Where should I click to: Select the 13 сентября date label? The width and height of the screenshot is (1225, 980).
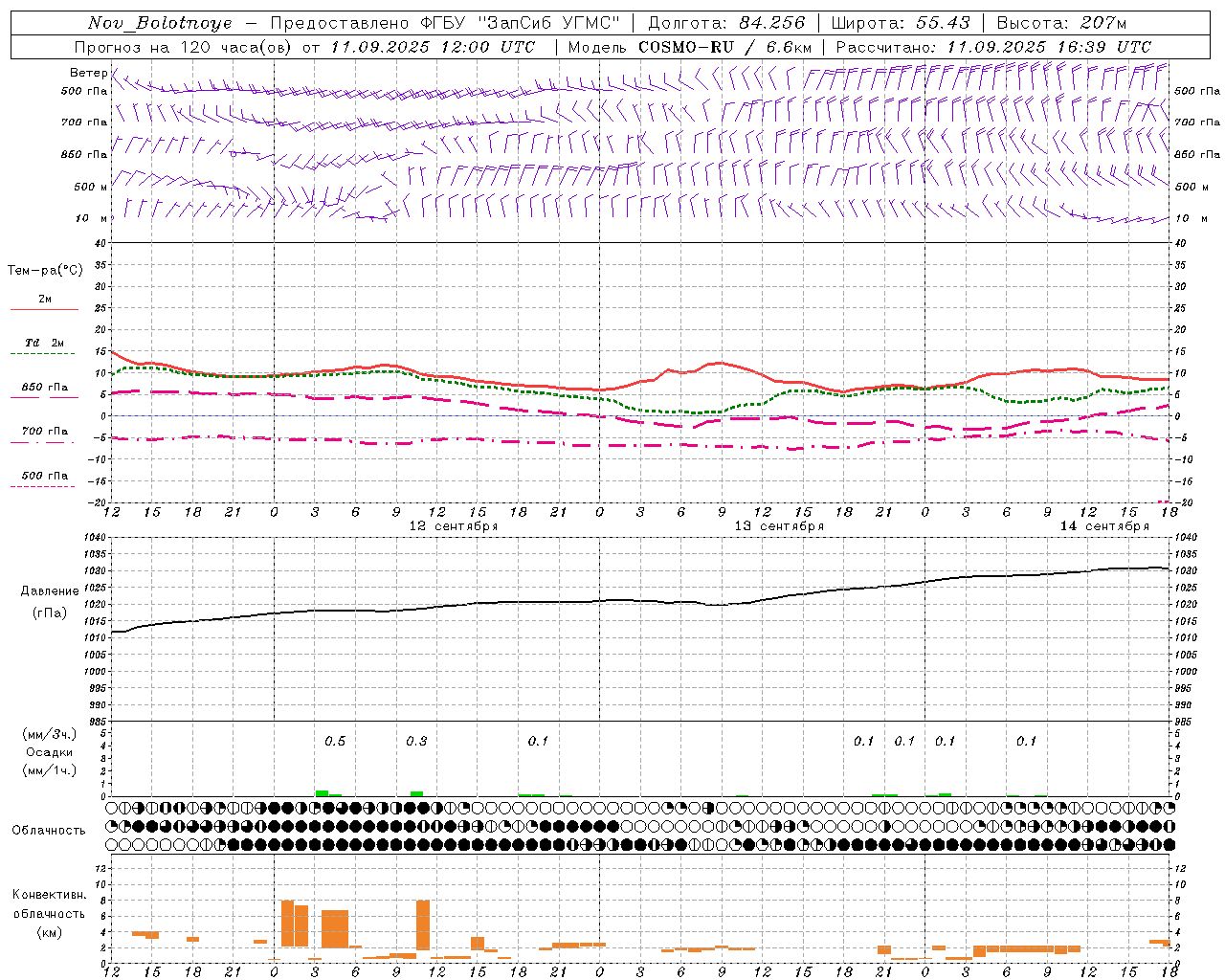pyautogui.click(x=779, y=526)
